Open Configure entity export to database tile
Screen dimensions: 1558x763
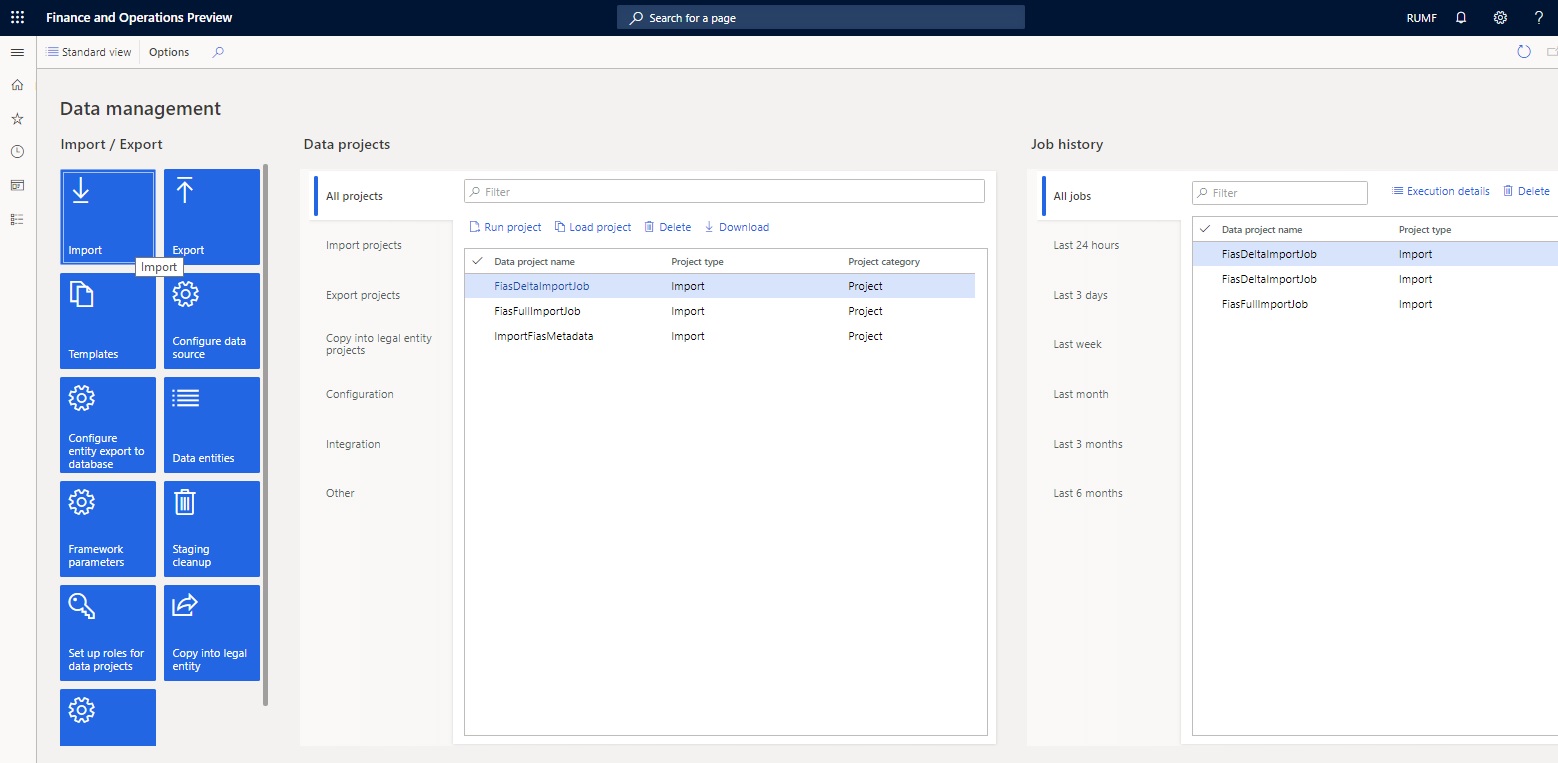[108, 425]
